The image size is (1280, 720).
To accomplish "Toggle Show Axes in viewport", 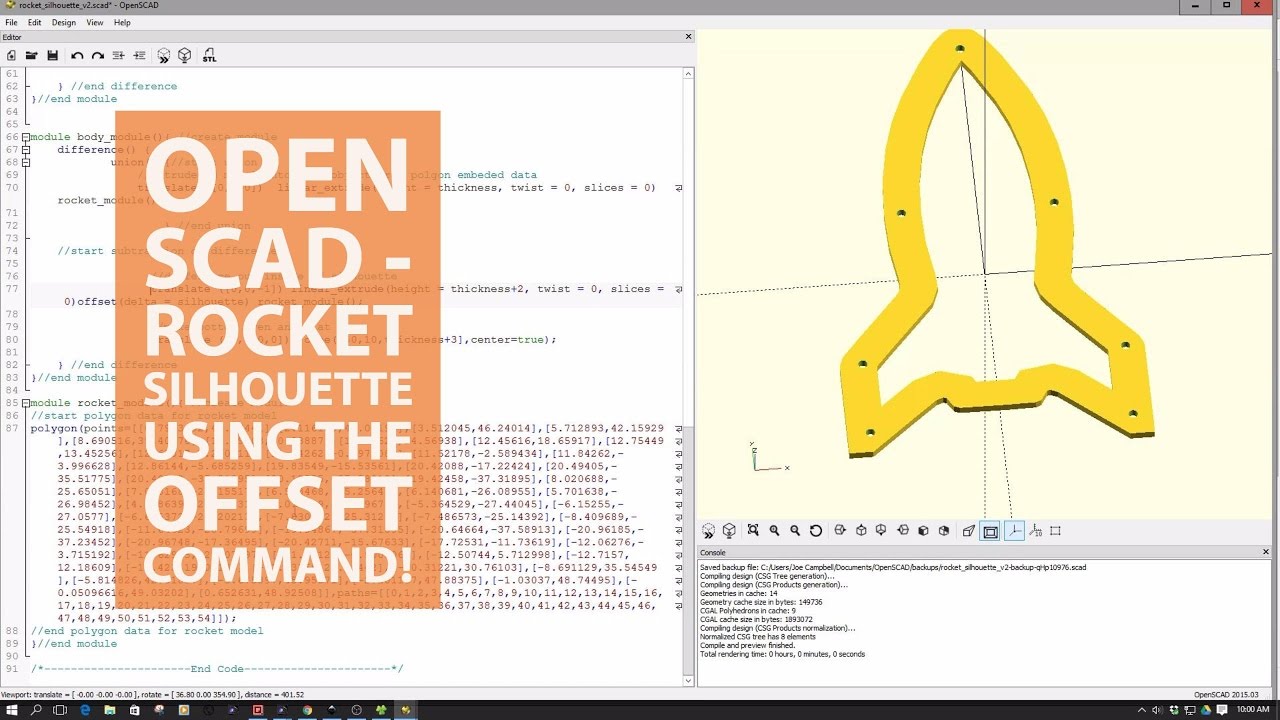I will click(x=1014, y=531).
